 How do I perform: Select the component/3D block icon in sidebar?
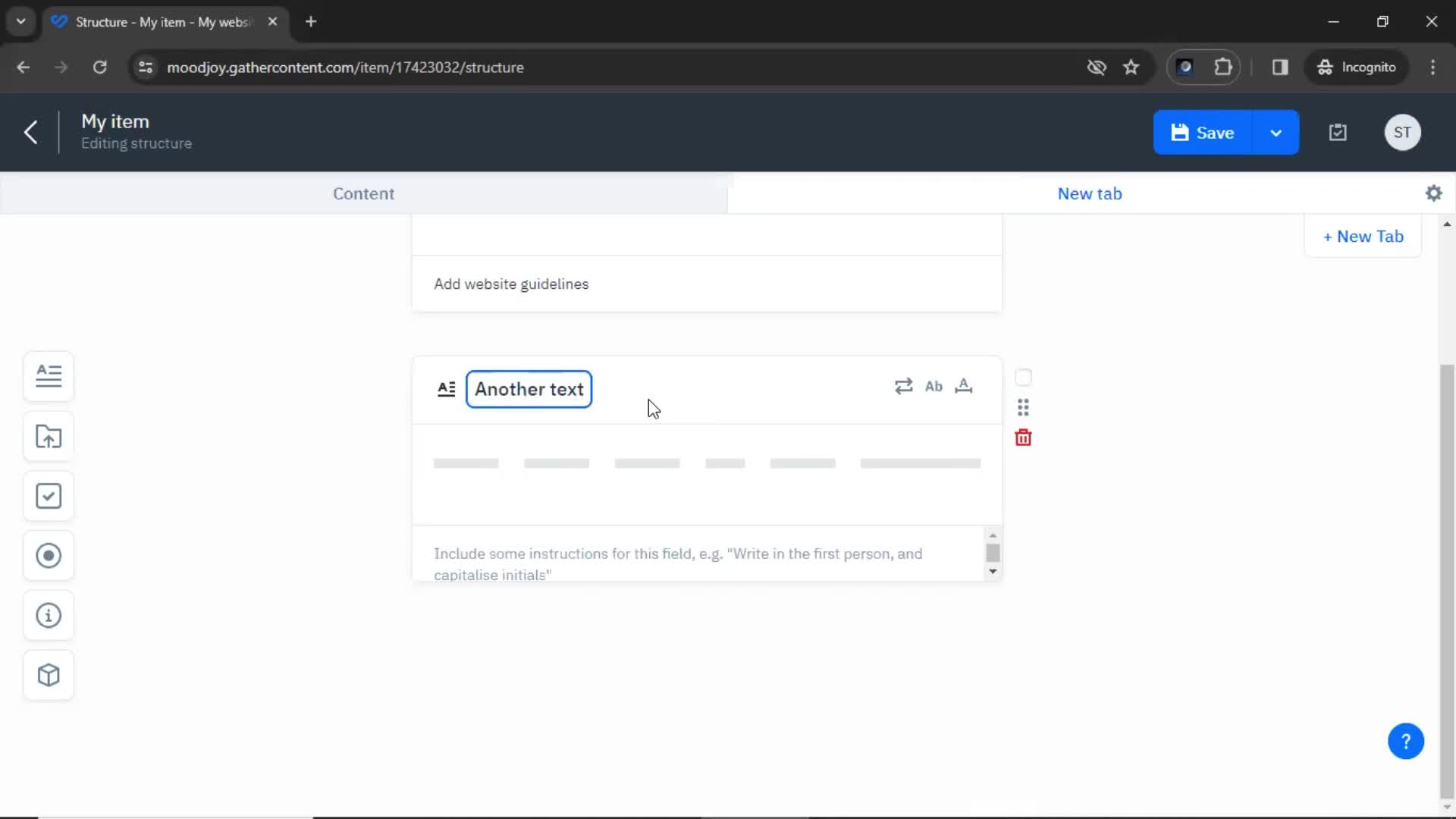coord(48,675)
